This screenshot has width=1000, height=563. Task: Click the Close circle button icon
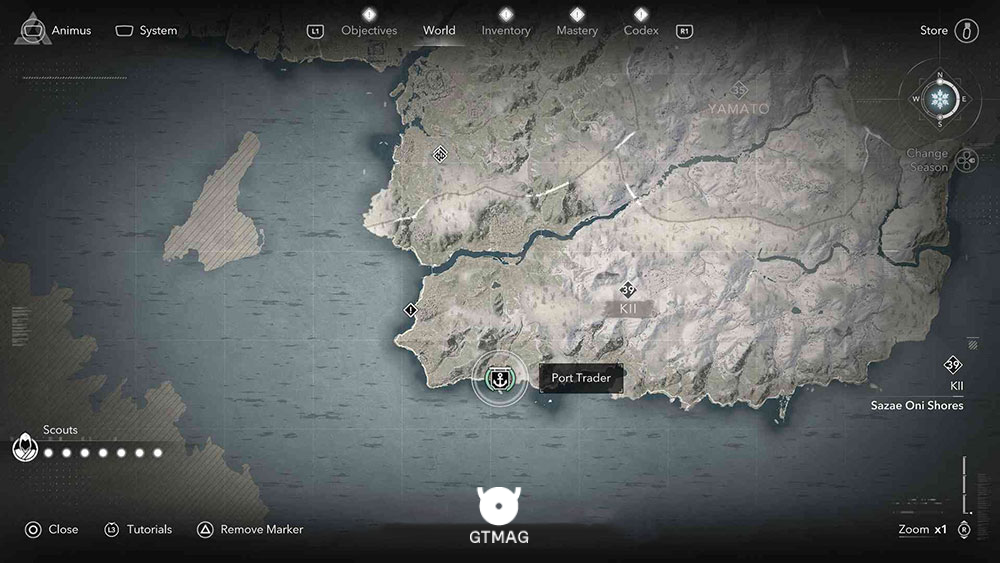[33, 529]
